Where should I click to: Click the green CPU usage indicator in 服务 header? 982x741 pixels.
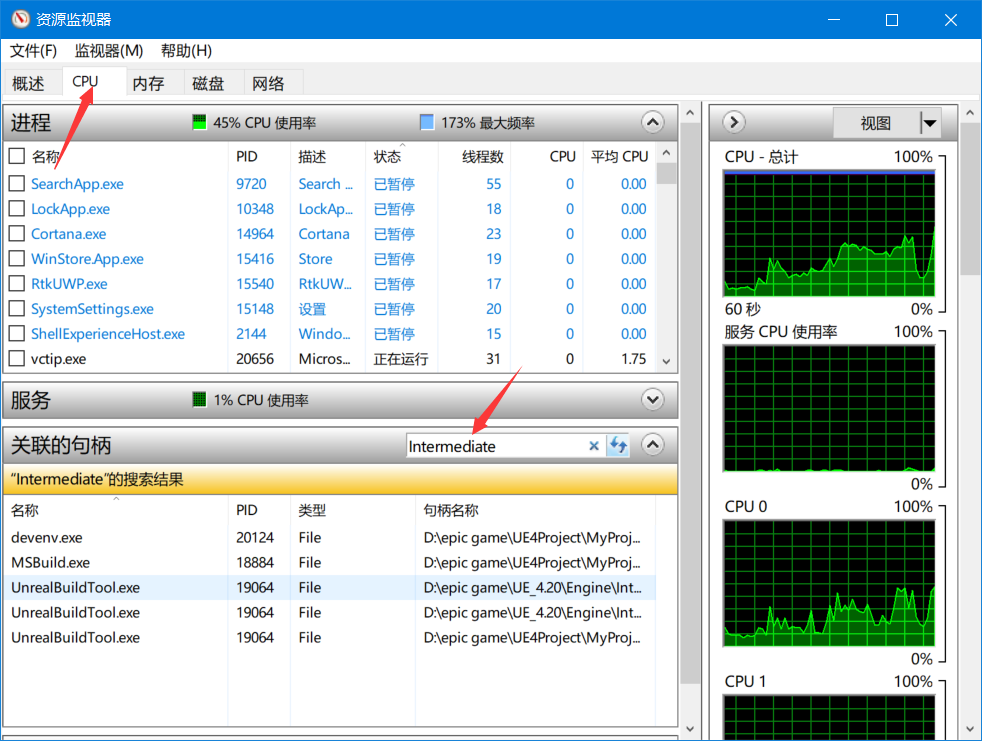(199, 400)
